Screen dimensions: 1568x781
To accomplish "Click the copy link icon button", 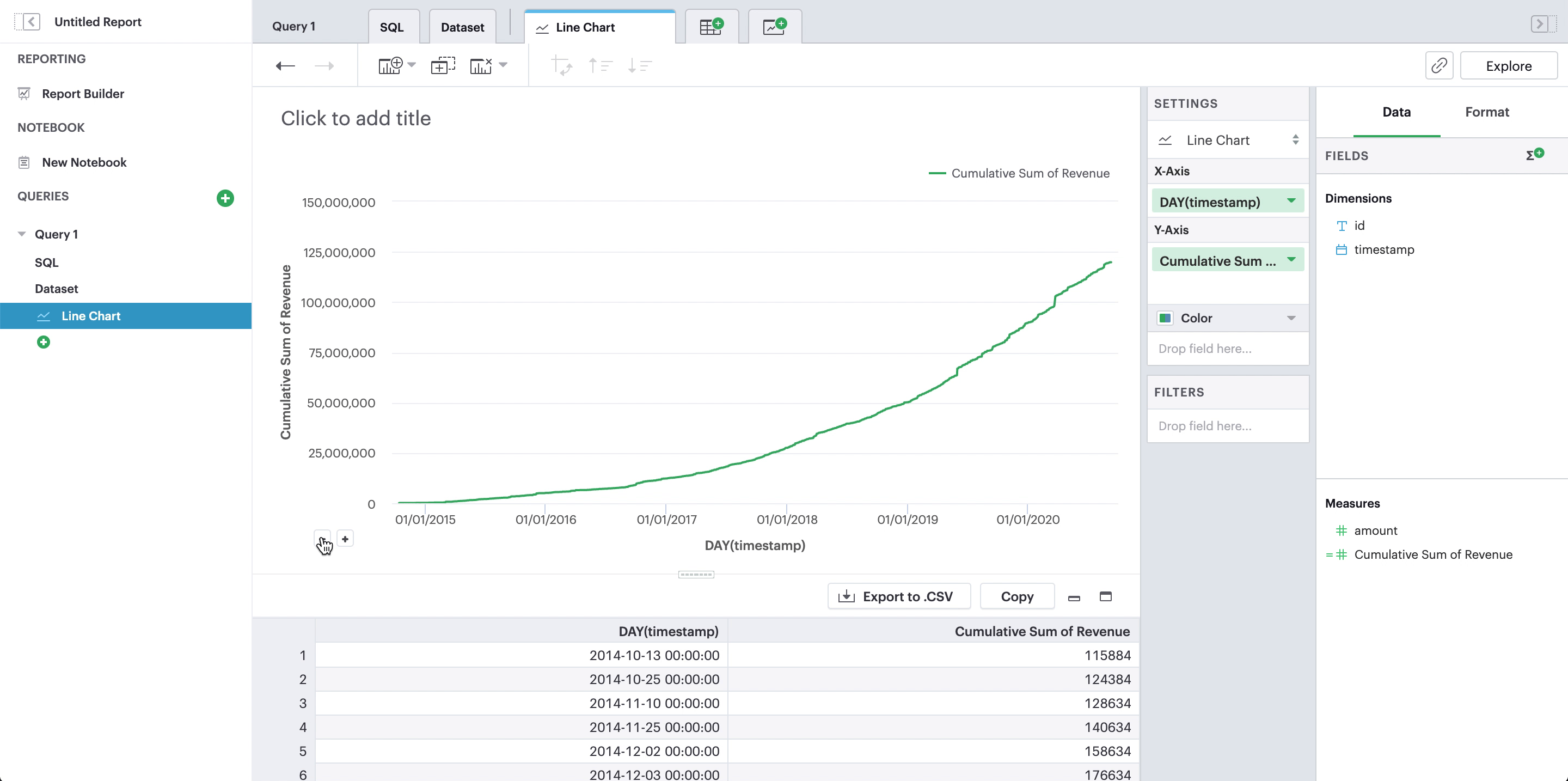I will pyautogui.click(x=1439, y=66).
